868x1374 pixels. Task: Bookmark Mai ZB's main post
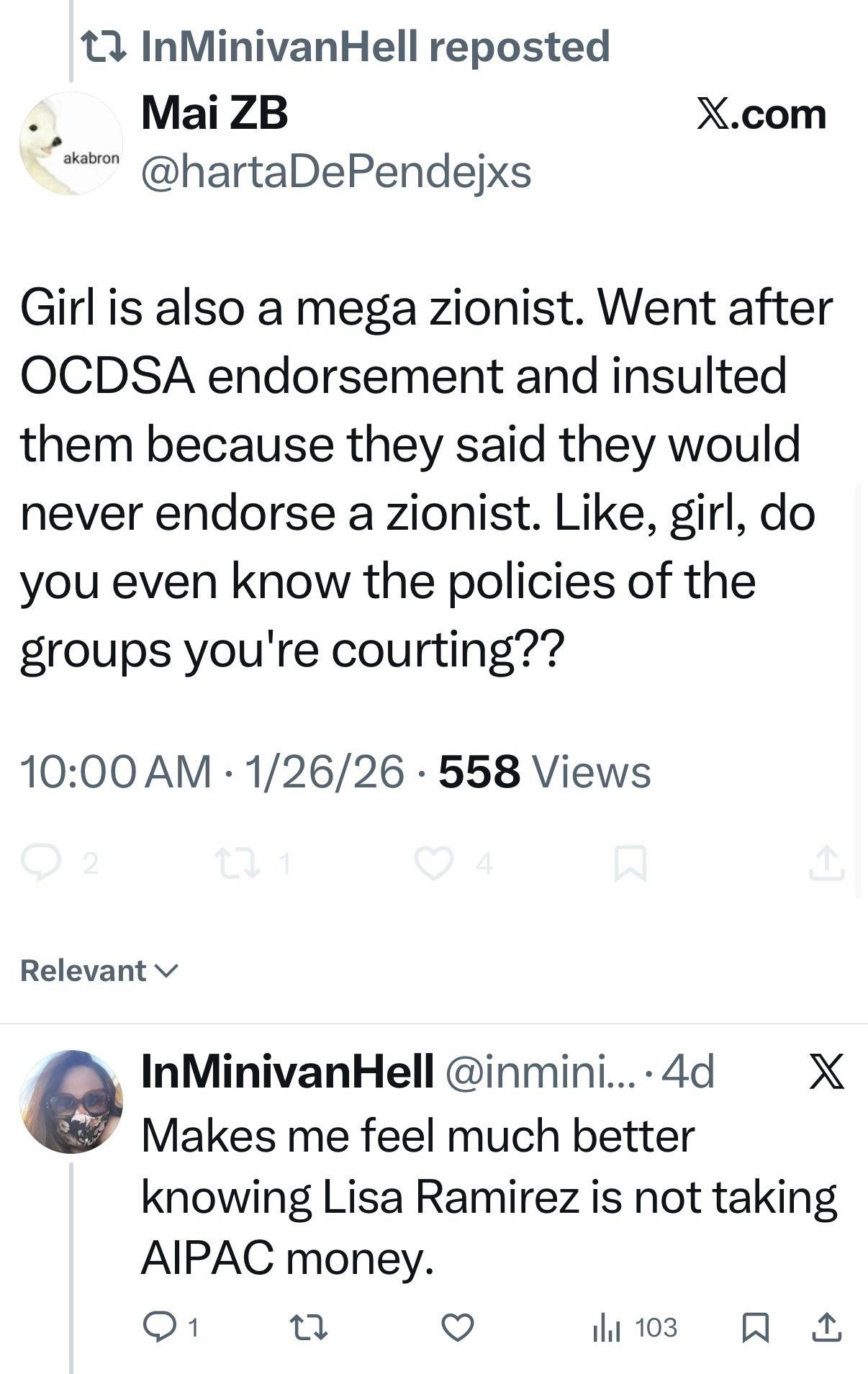630,864
